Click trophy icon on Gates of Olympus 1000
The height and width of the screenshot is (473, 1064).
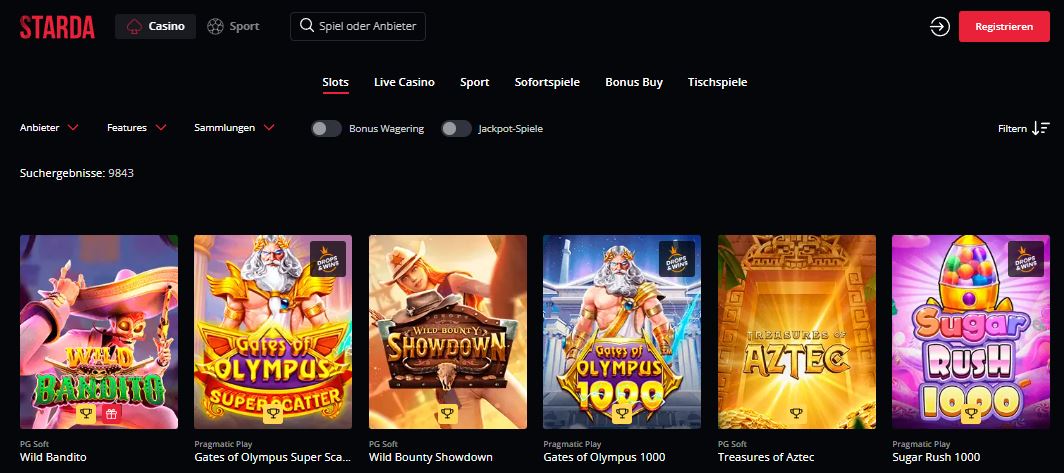(x=622, y=413)
